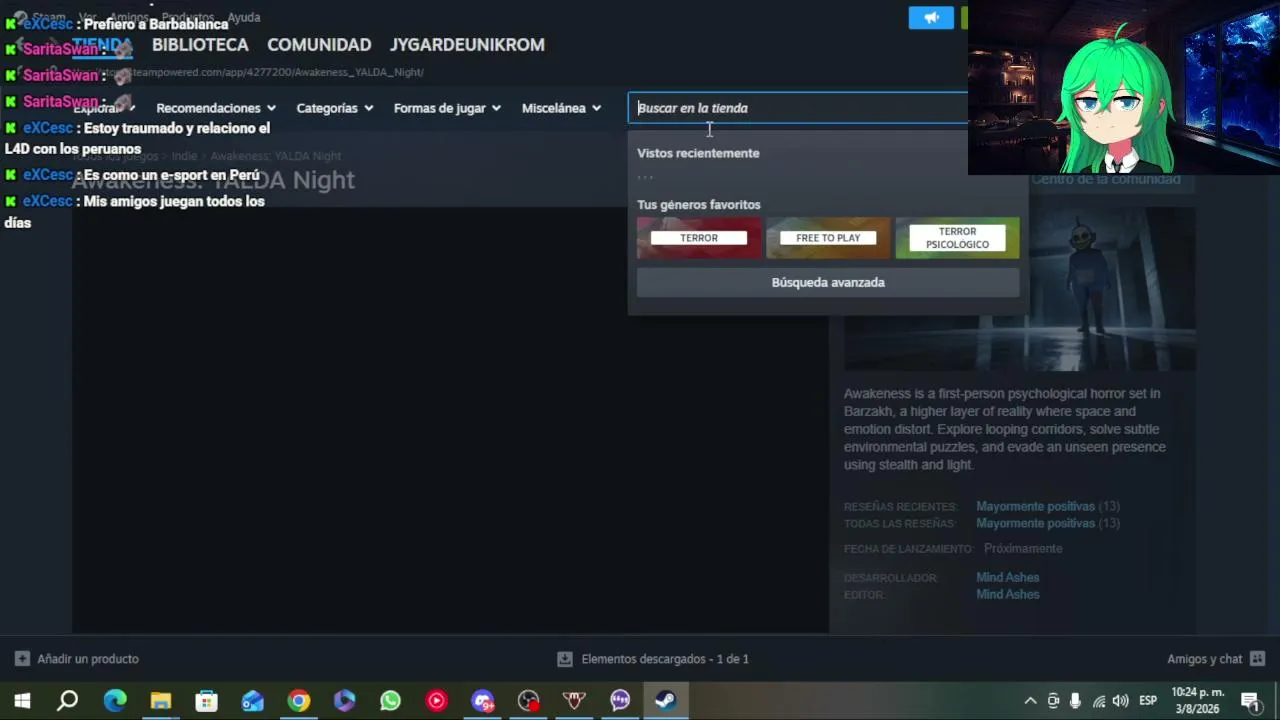Screen dimensions: 1280x720
Task: Open YouTube Music from the taskbar
Action: click(437, 700)
